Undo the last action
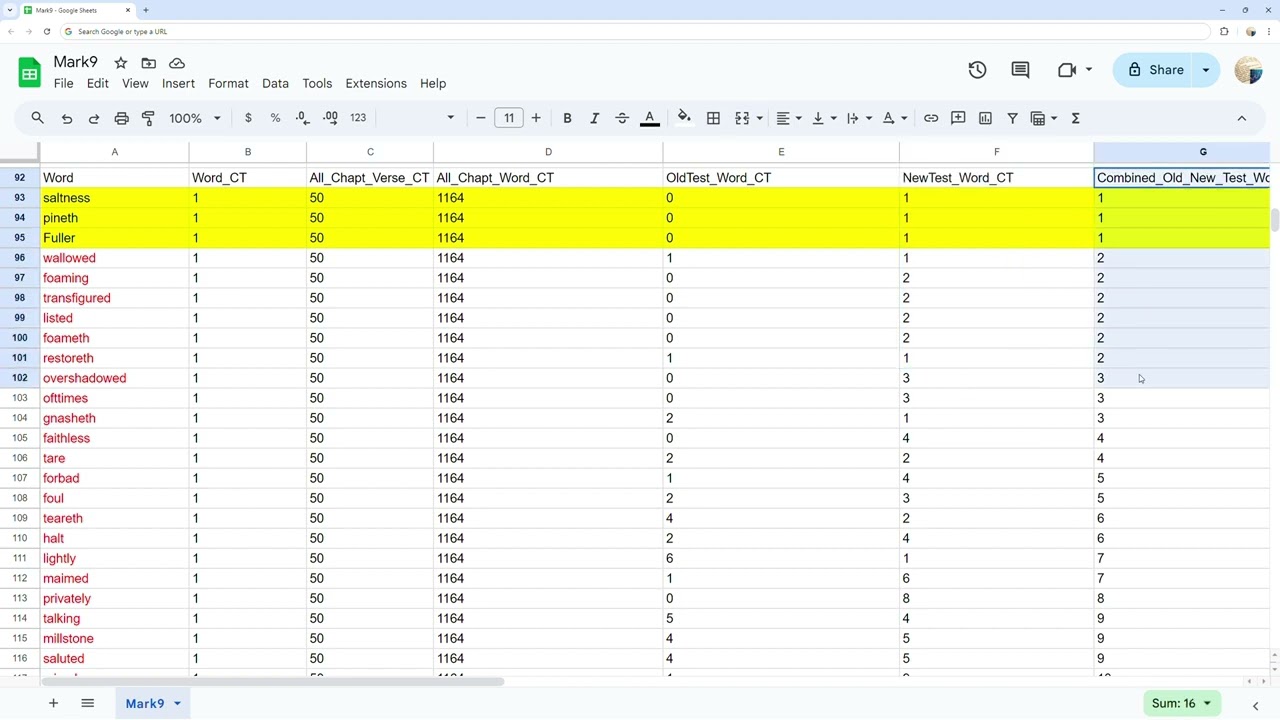 [67, 118]
